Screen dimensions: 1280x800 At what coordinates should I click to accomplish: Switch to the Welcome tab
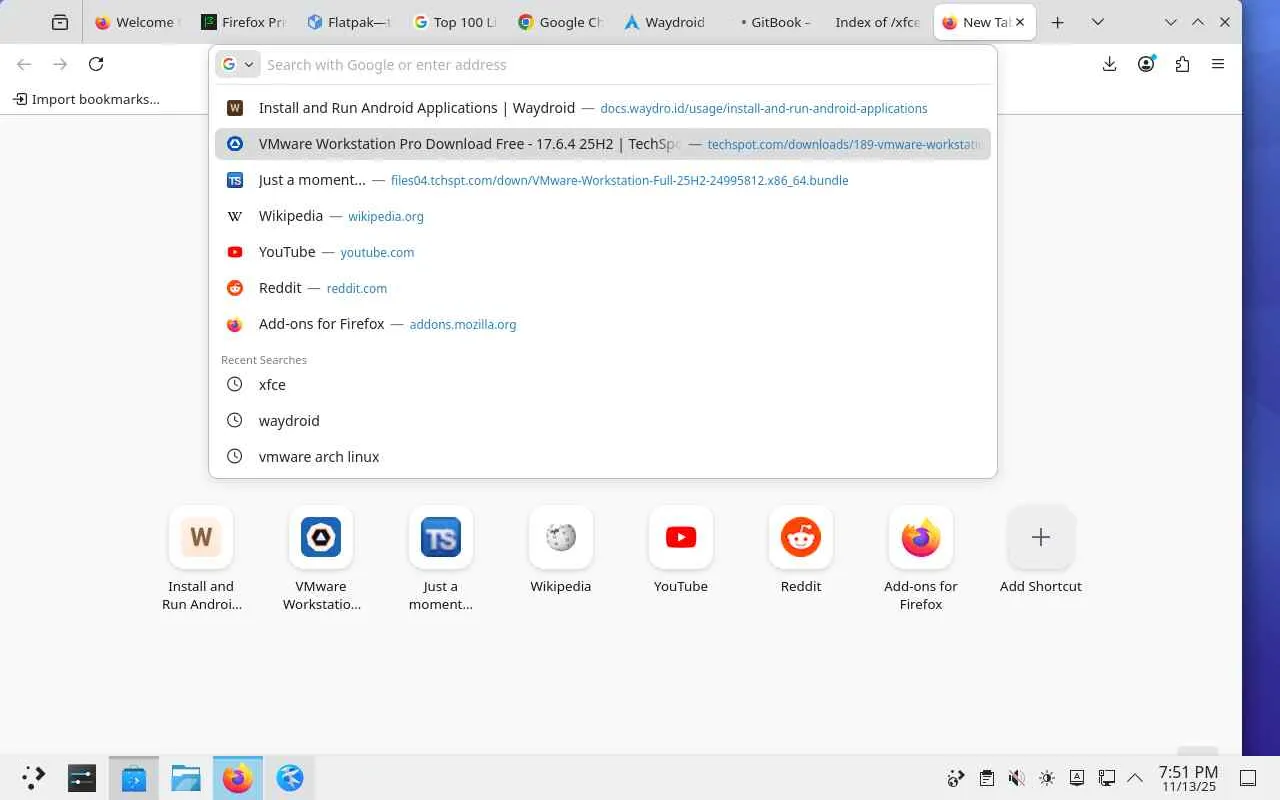pyautogui.click(x=134, y=22)
